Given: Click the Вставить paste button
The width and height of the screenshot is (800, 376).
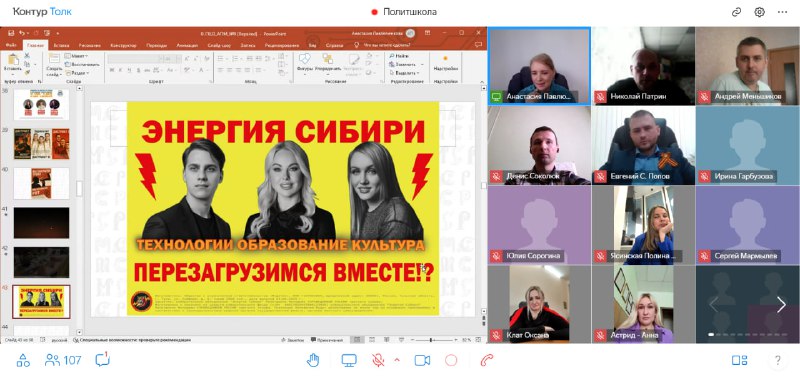Looking at the screenshot, I should (x=12, y=63).
